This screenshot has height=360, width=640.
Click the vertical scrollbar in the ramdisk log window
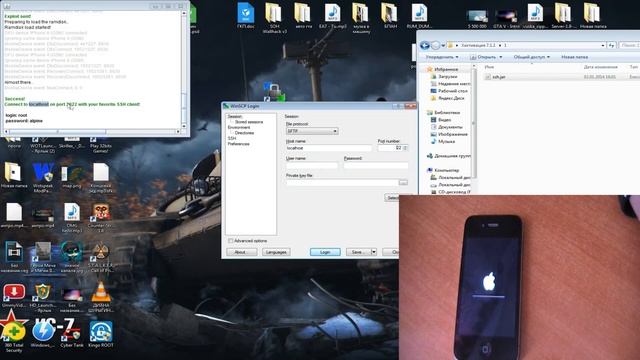(184, 69)
